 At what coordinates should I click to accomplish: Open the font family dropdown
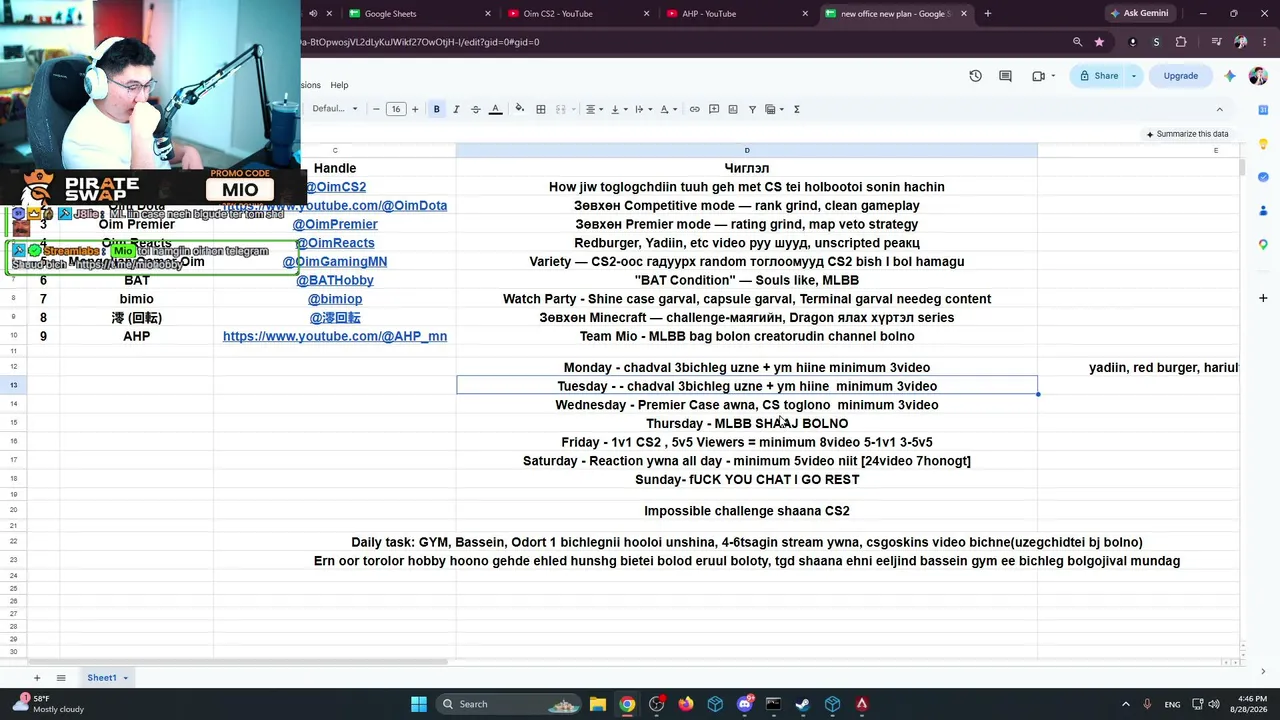click(x=334, y=109)
